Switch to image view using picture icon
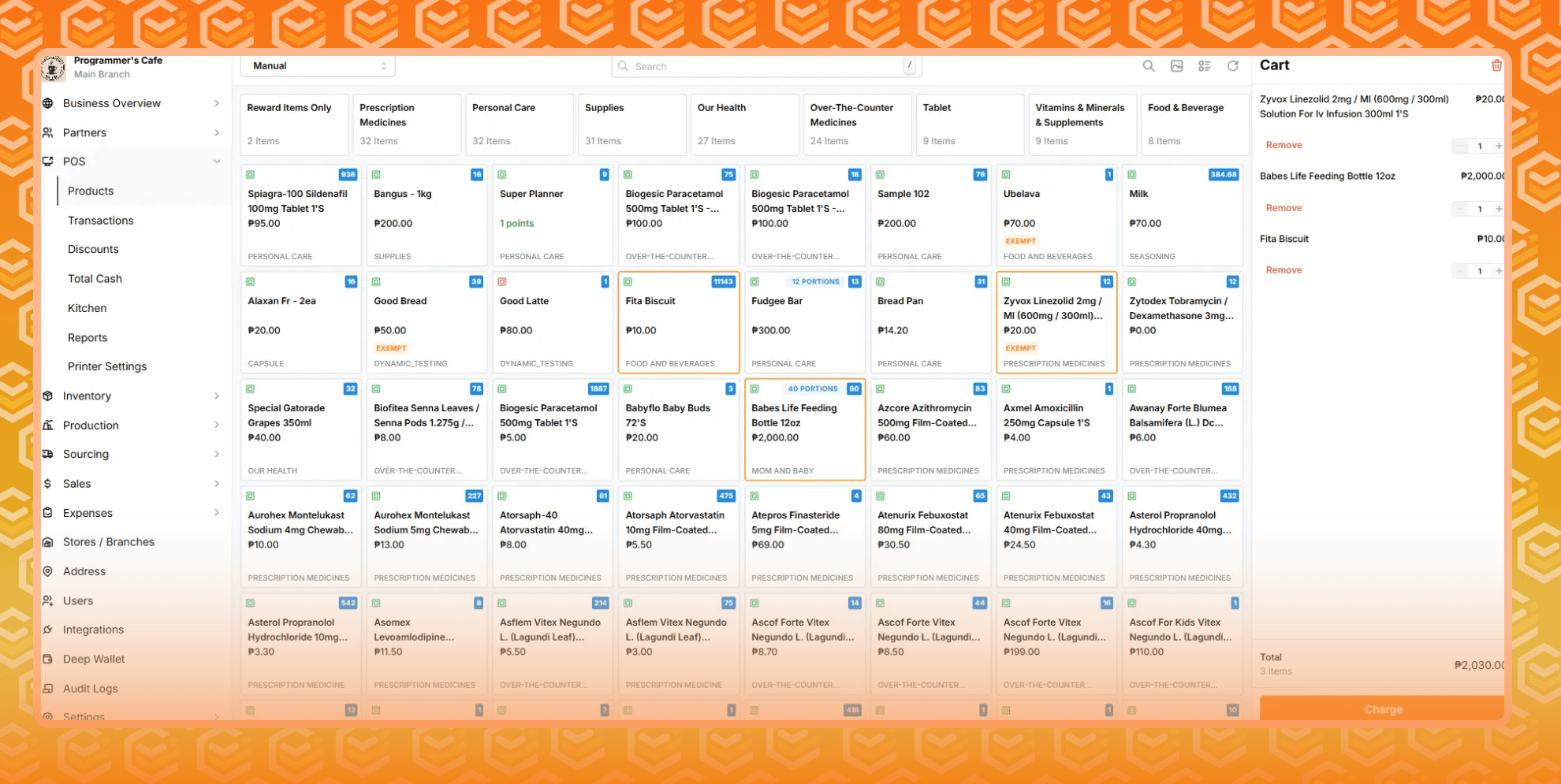The height and width of the screenshot is (784, 1561). point(1176,66)
